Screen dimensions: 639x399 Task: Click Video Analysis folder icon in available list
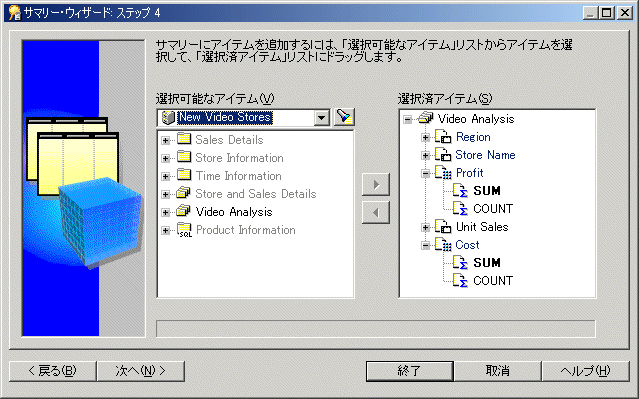pos(184,211)
